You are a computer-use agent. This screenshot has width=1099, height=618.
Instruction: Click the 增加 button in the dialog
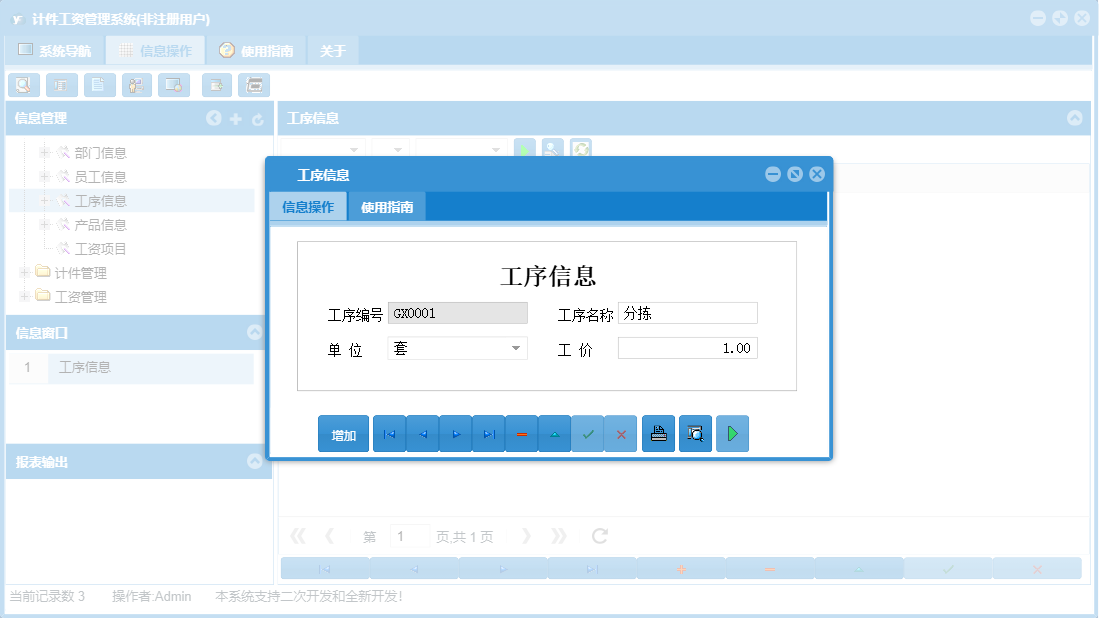343,433
